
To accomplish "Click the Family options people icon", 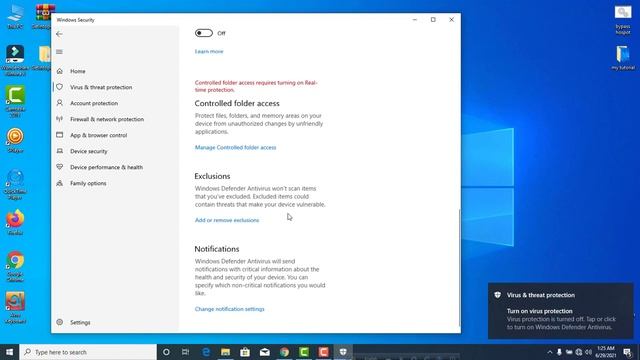I will 60,183.
